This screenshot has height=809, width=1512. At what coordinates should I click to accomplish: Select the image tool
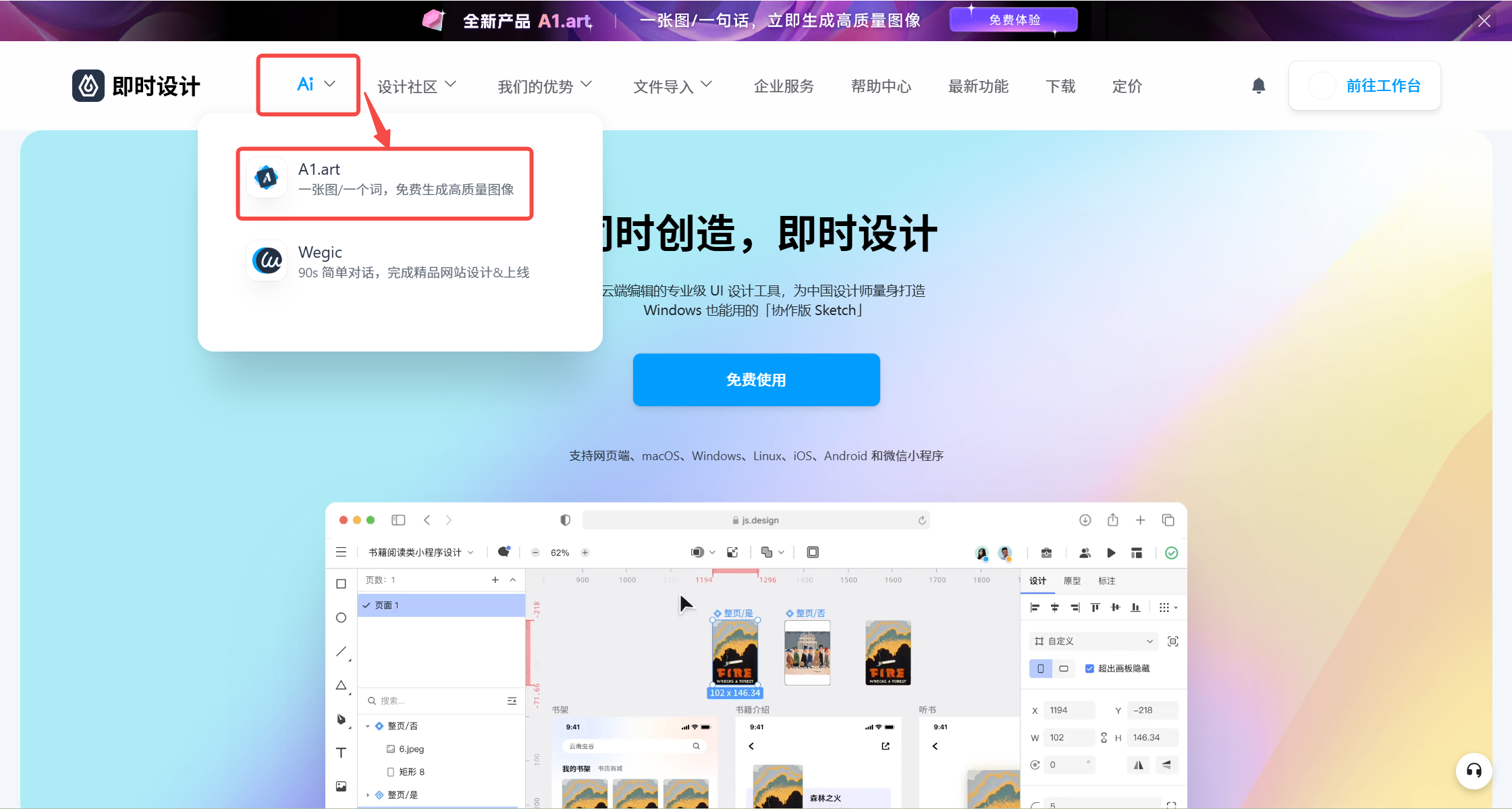coord(341,786)
